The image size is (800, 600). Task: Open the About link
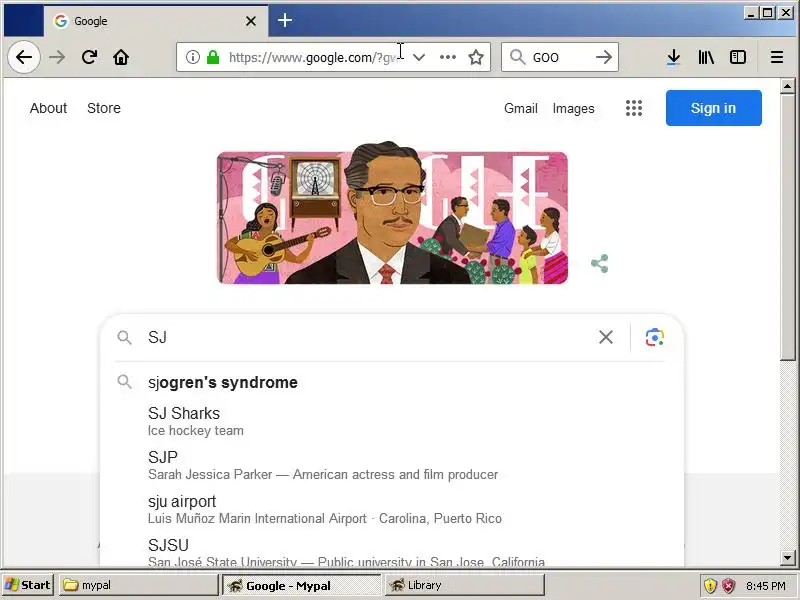tap(48, 108)
